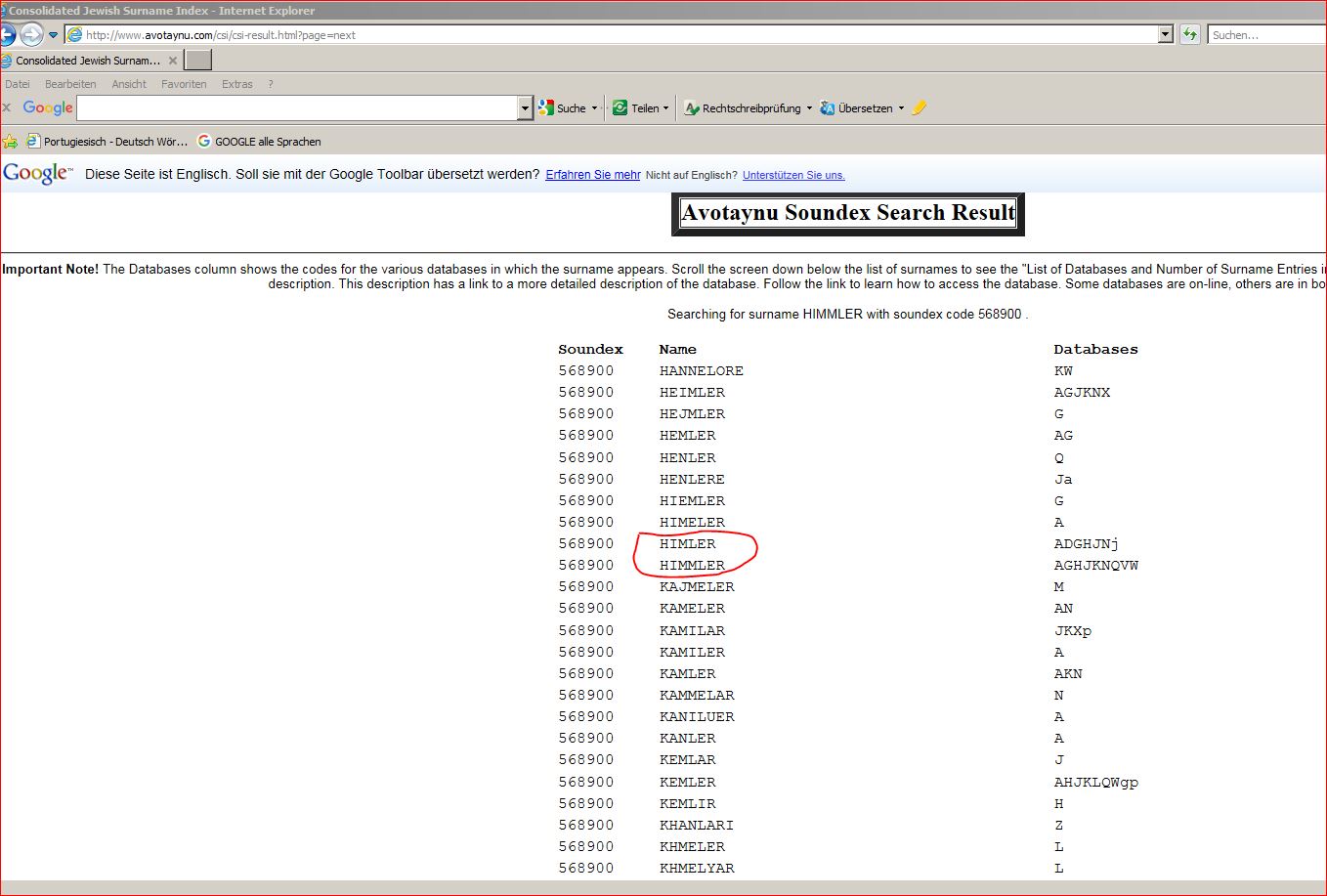Click database codes JKXp
Viewport: 1327px width, 896px height.
[x=1072, y=631]
